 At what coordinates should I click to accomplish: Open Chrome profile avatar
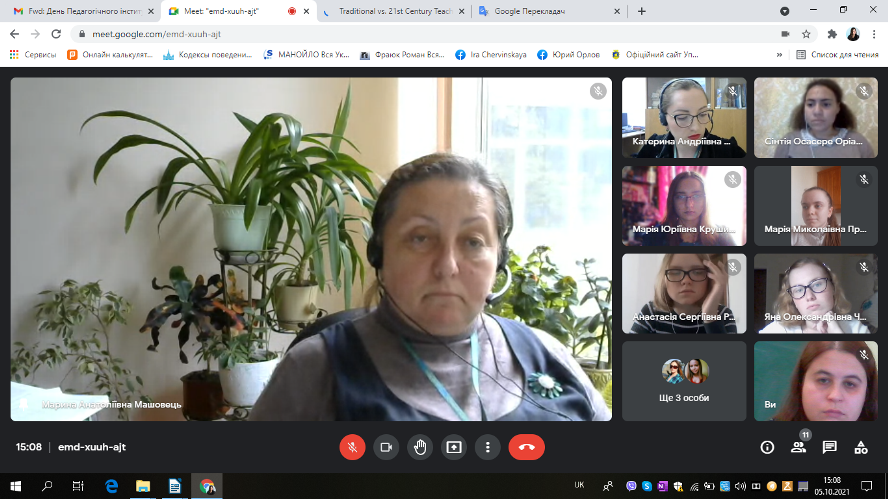point(853,34)
